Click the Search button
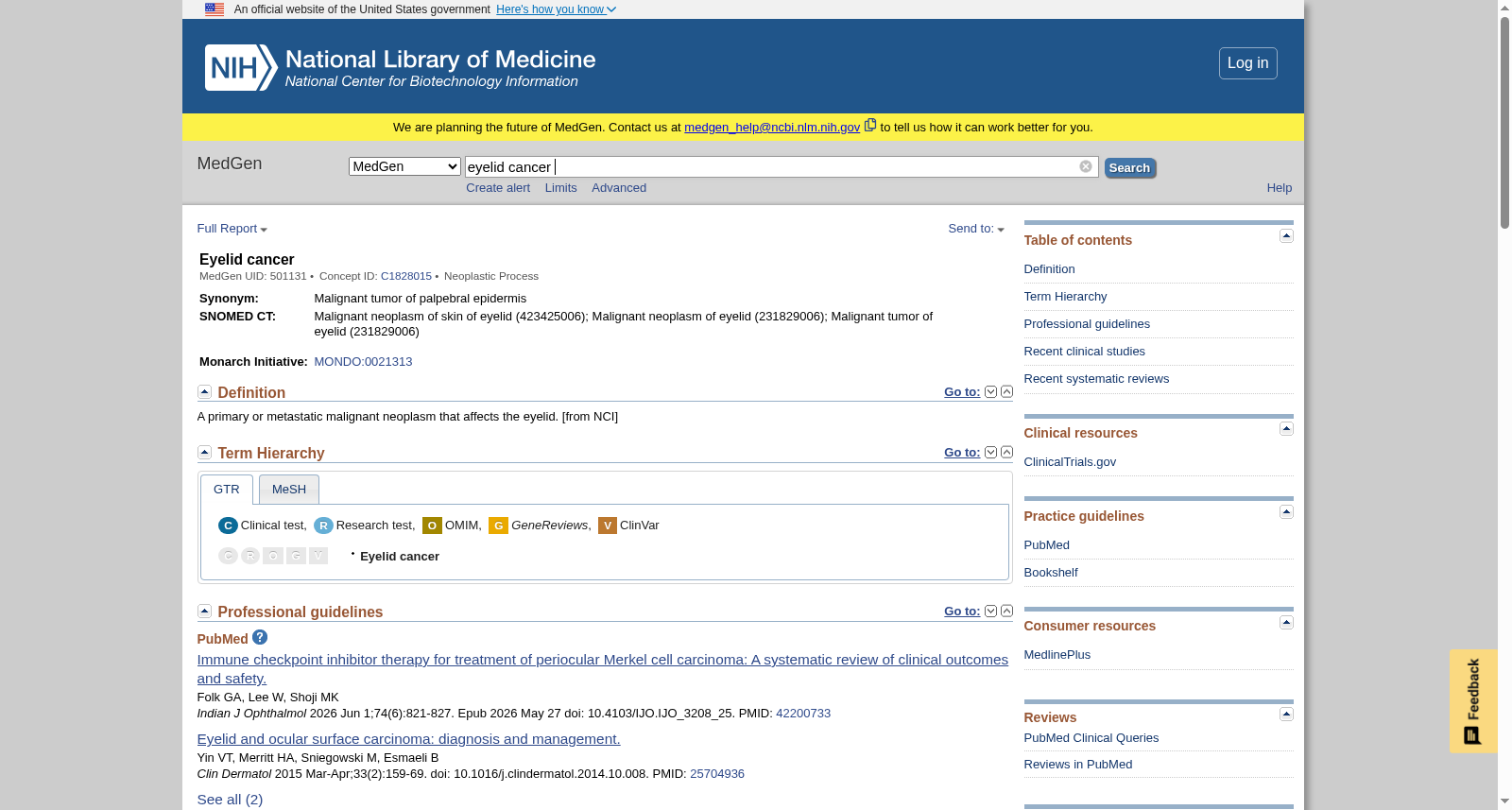1512x810 pixels. 1129,168
